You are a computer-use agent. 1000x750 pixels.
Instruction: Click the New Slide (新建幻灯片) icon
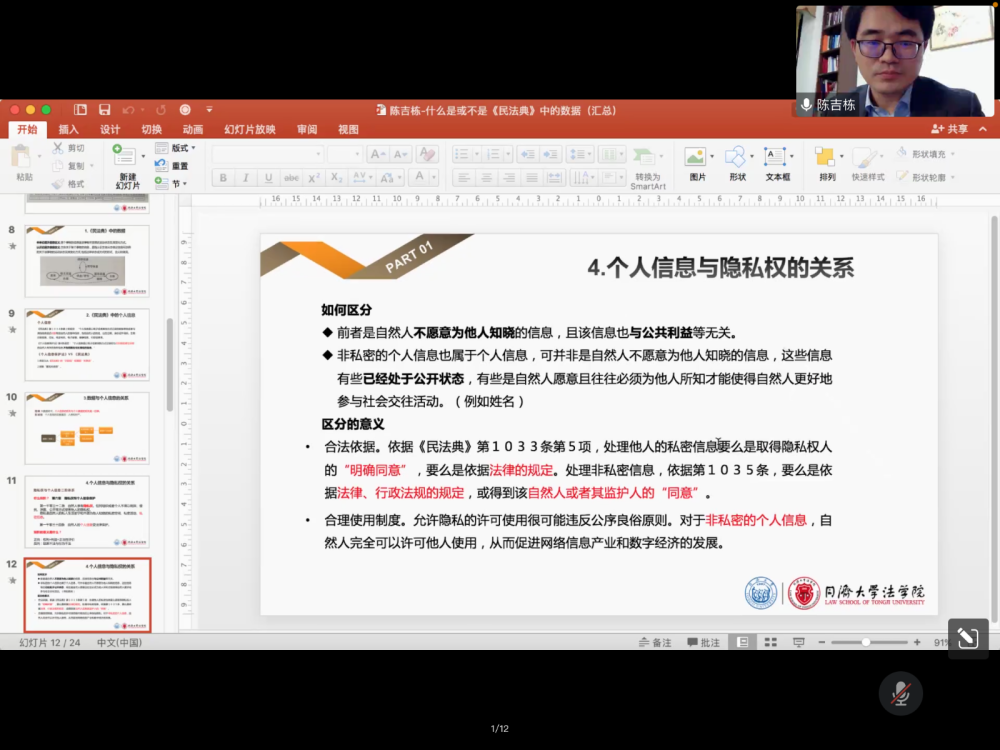coord(124,156)
